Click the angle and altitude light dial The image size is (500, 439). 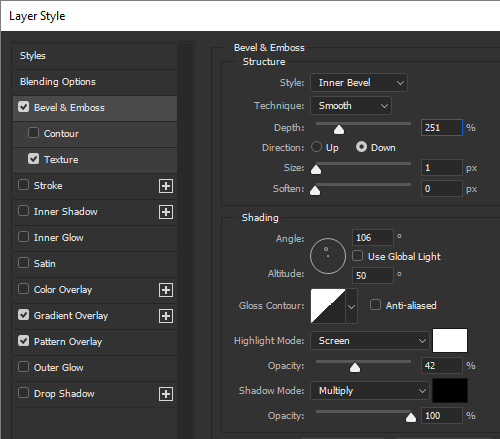point(328,256)
